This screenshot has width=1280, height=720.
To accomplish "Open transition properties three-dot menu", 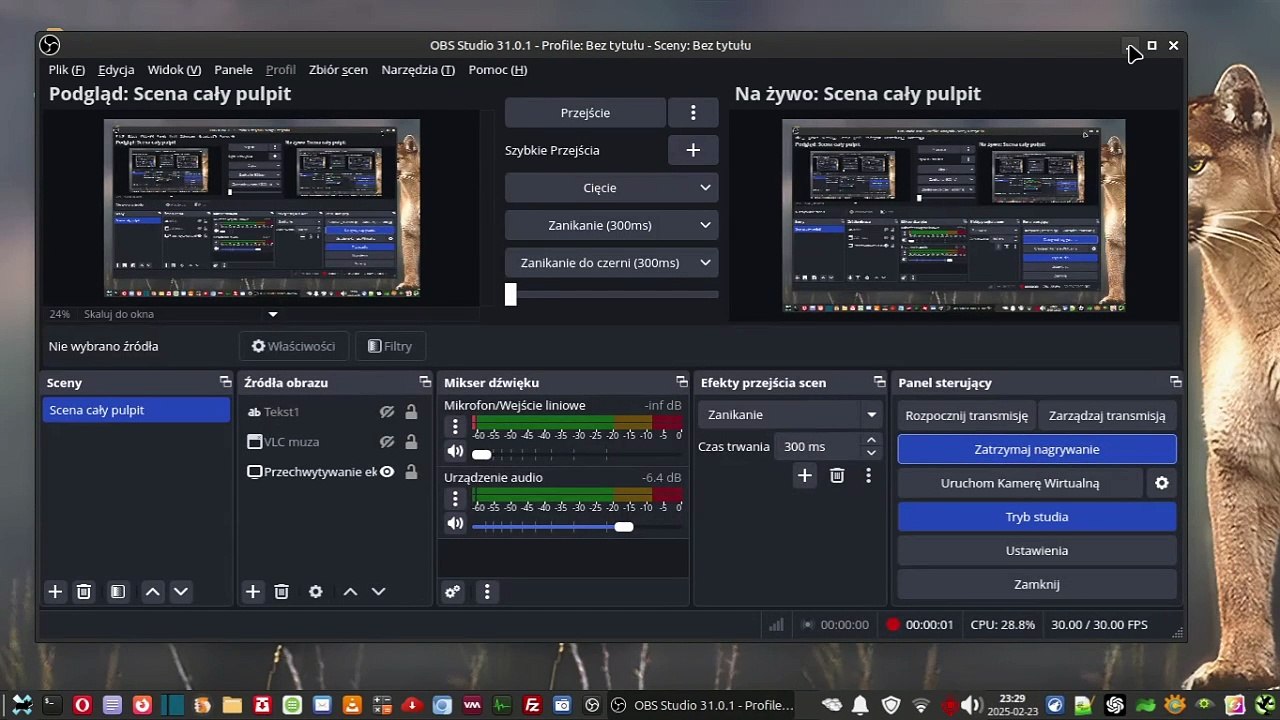I will pos(868,476).
